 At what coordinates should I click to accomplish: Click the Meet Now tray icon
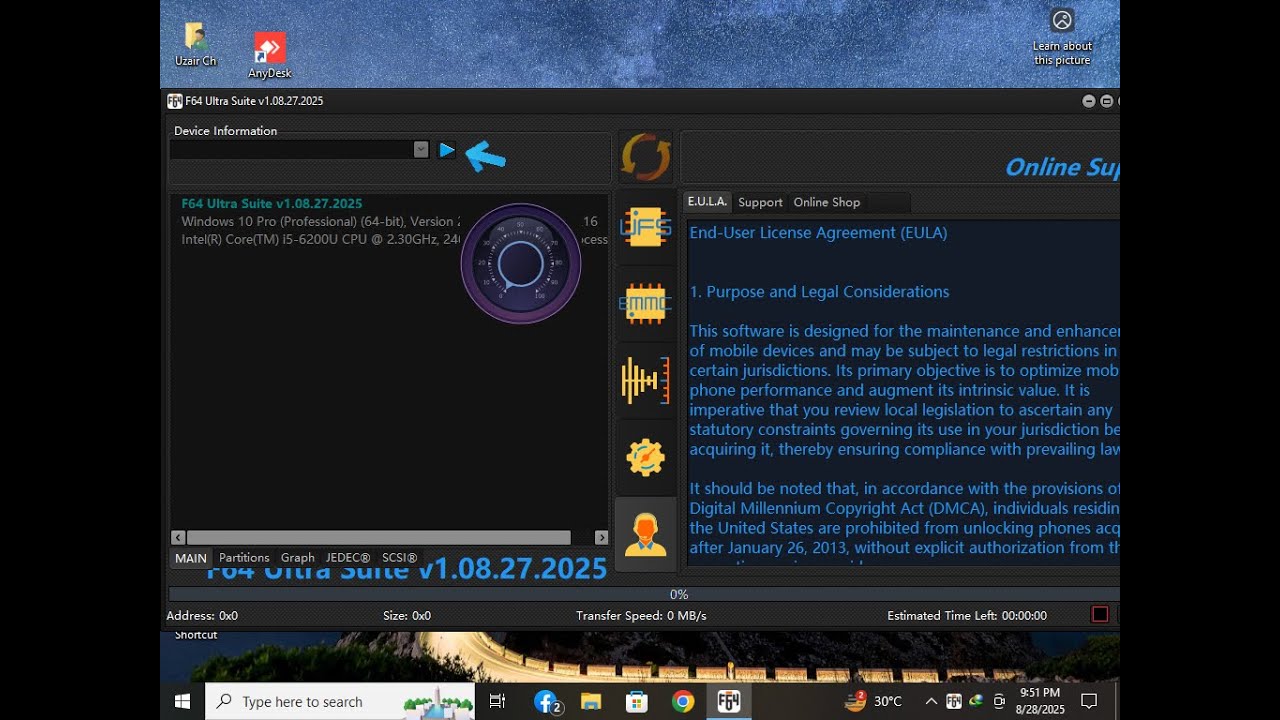pos(999,702)
